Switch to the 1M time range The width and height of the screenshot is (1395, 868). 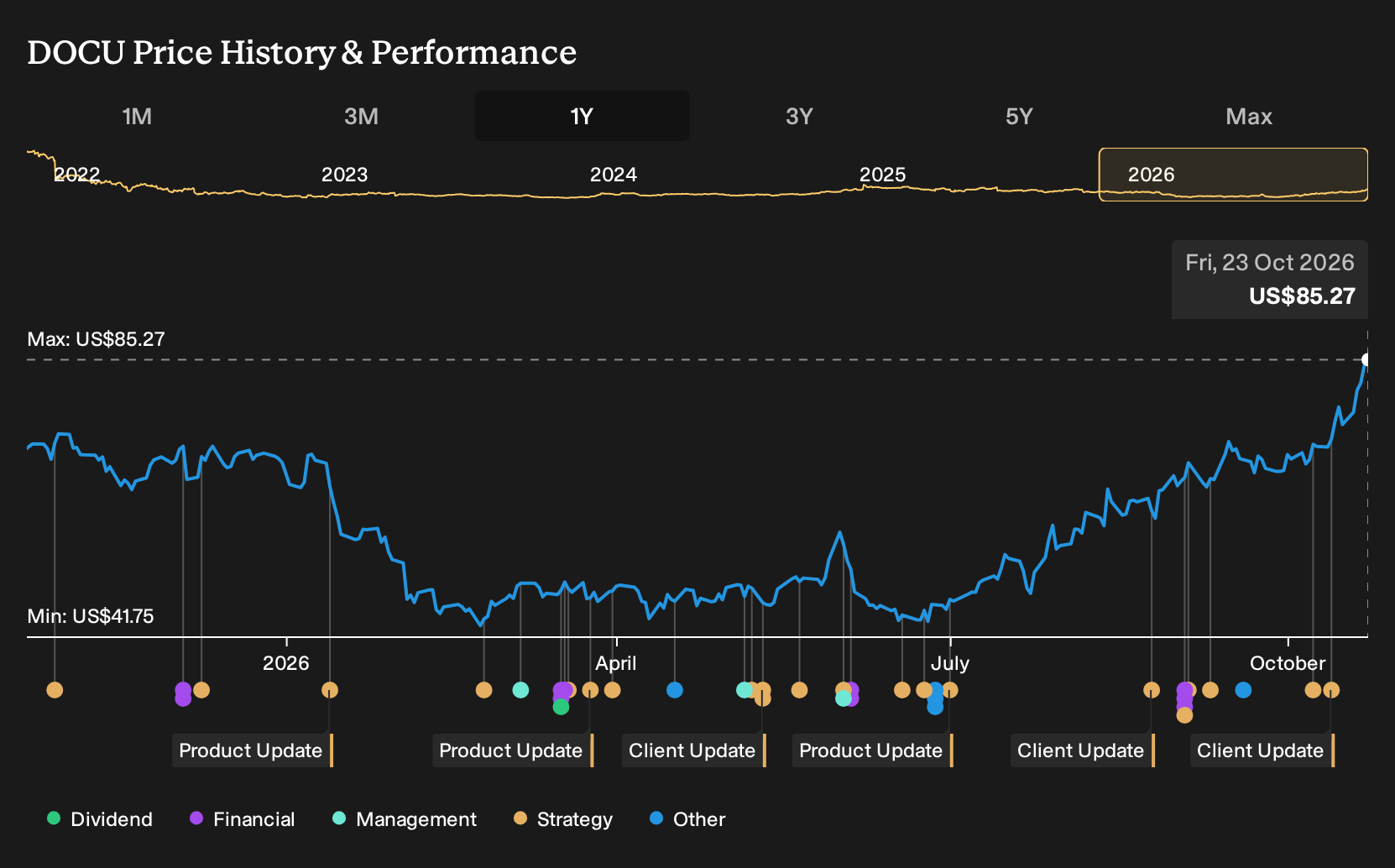tap(137, 116)
